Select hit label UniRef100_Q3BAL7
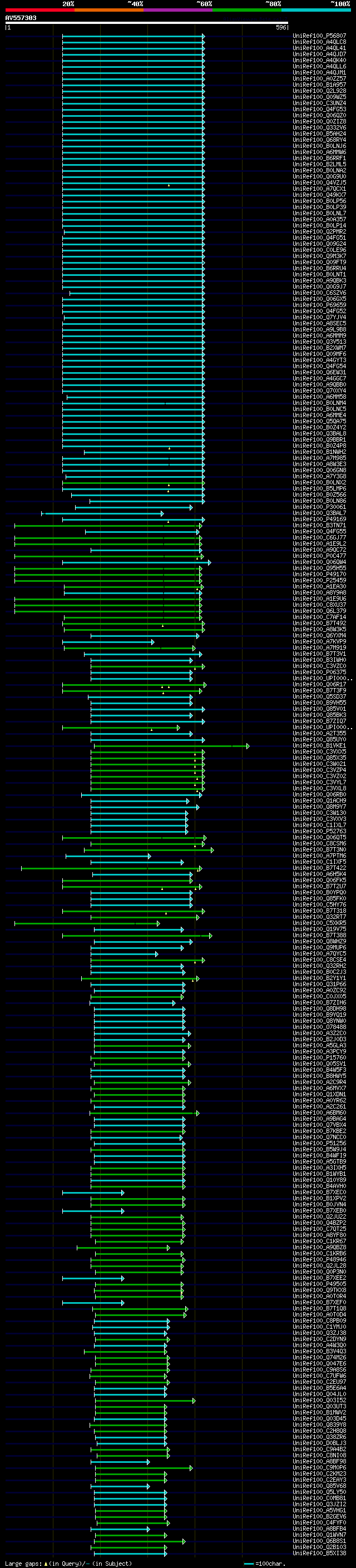The image size is (356, 1568). coord(319,513)
